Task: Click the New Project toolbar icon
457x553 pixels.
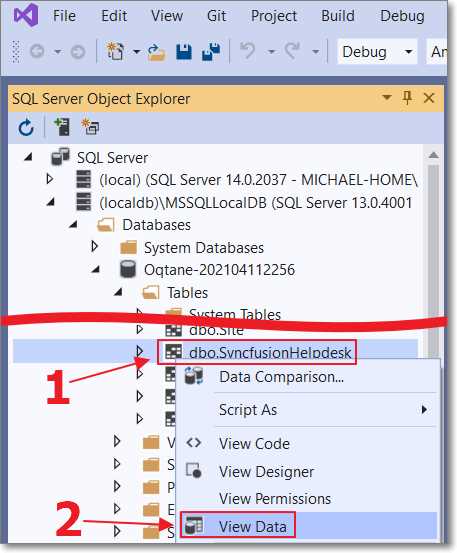Action: (x=115, y=51)
